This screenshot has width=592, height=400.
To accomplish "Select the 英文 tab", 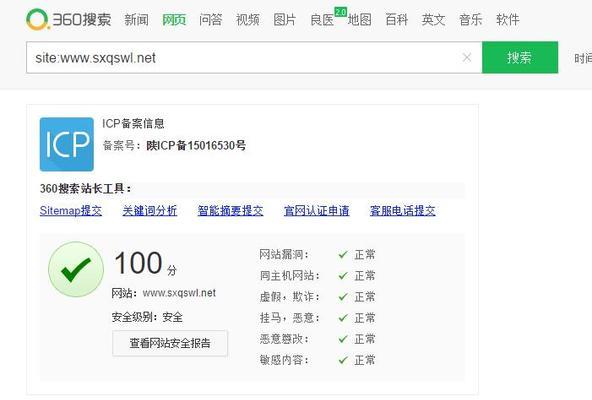I will [433, 20].
